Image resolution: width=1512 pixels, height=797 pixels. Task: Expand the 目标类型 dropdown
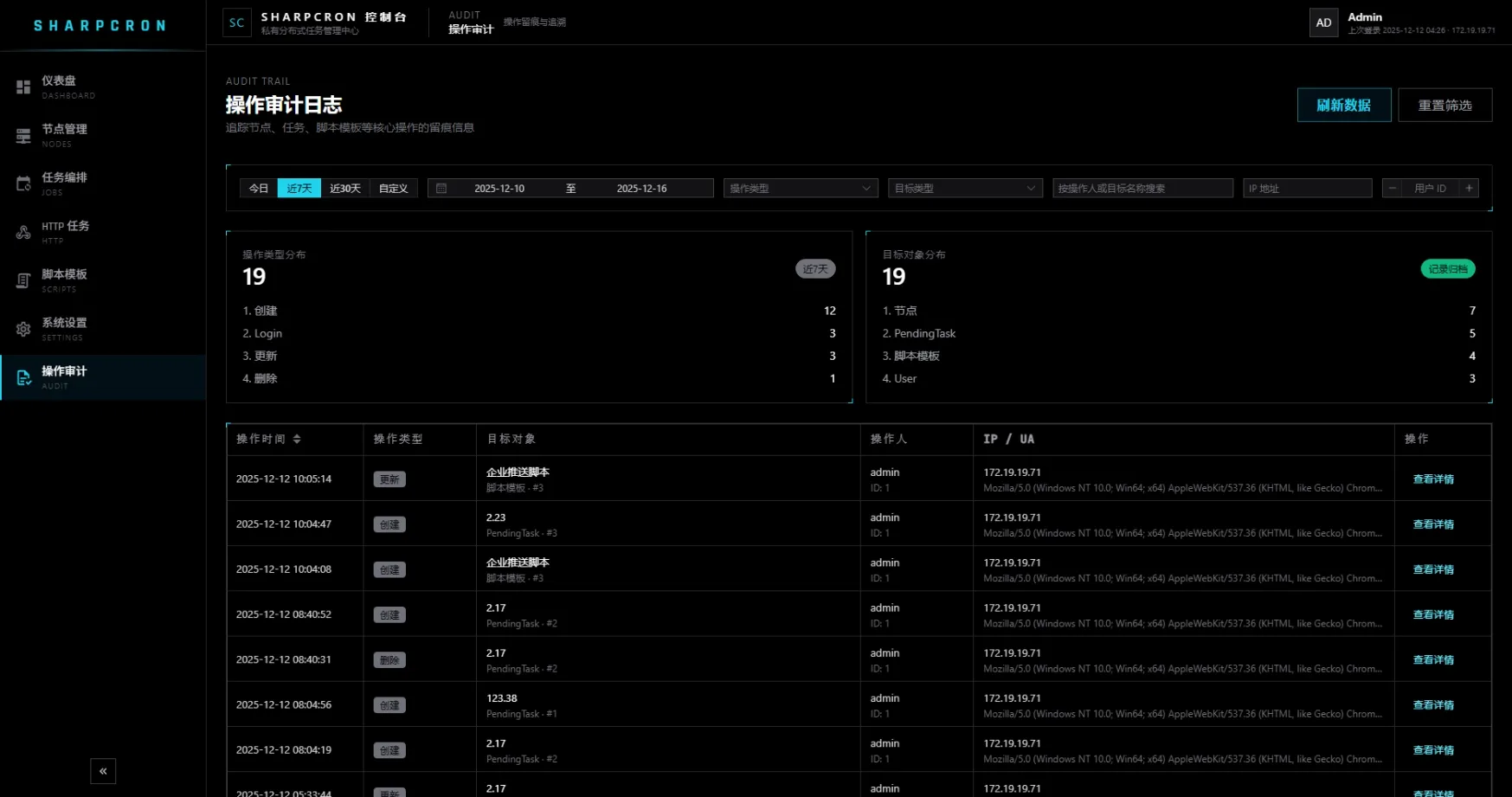point(964,188)
